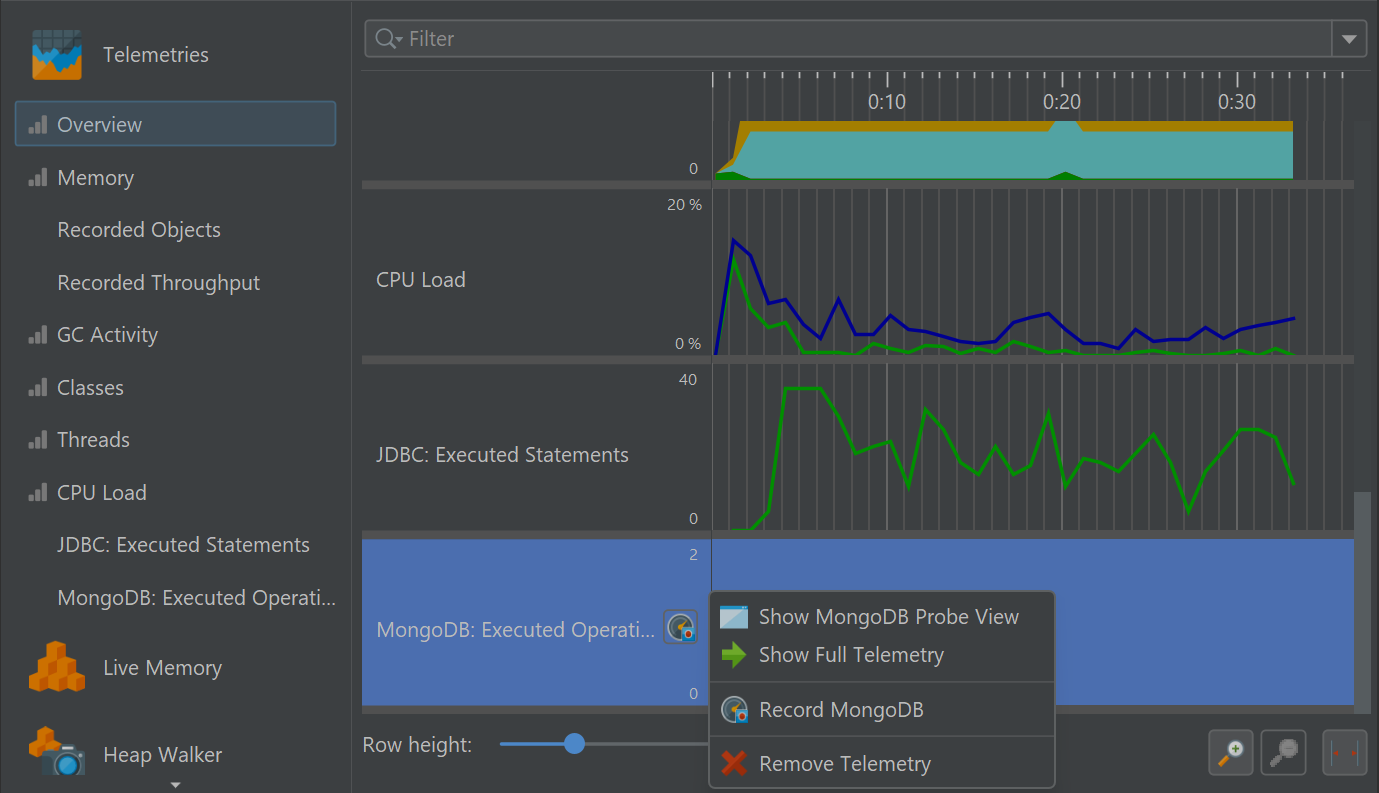Screen dimensions: 1379x793
Task: Click the MongoDB record probe icon in the row
Action: [x=681, y=628]
